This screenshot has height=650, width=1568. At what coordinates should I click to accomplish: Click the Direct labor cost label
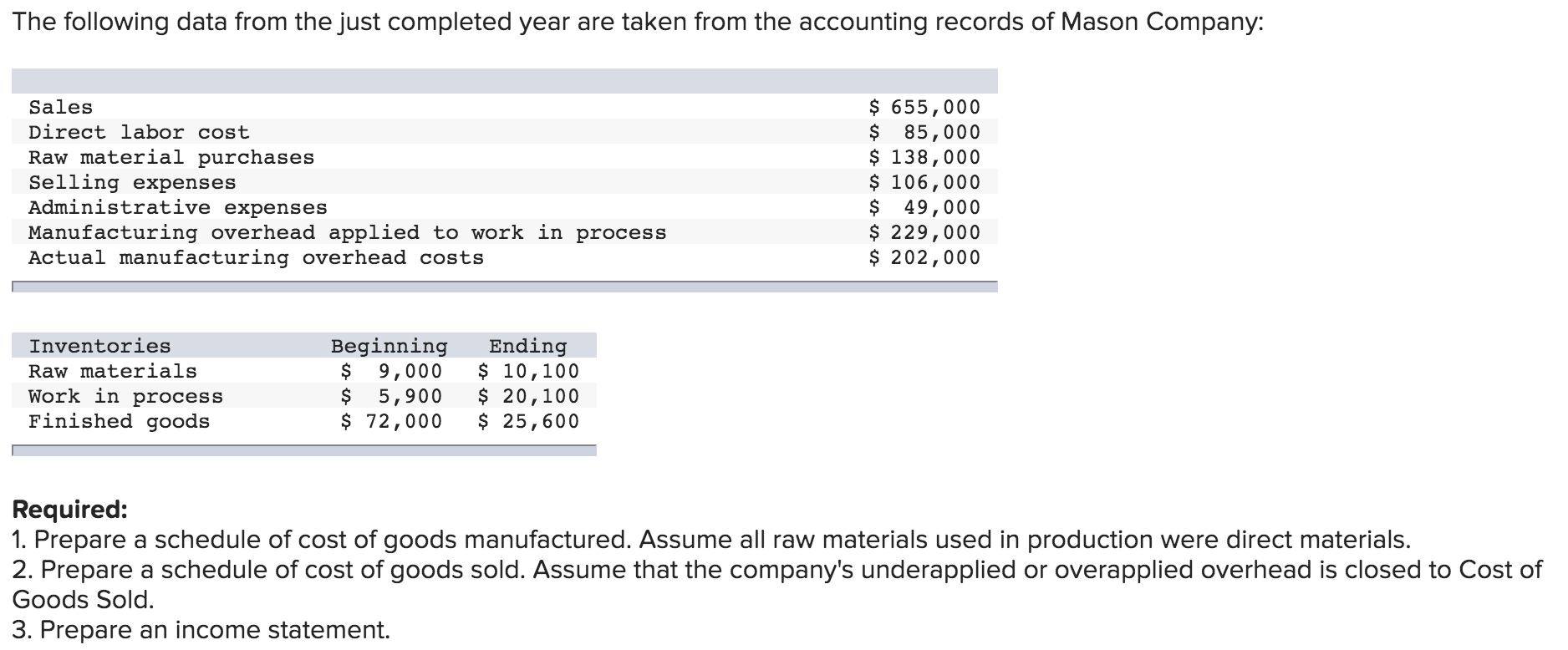pyautogui.click(x=139, y=132)
